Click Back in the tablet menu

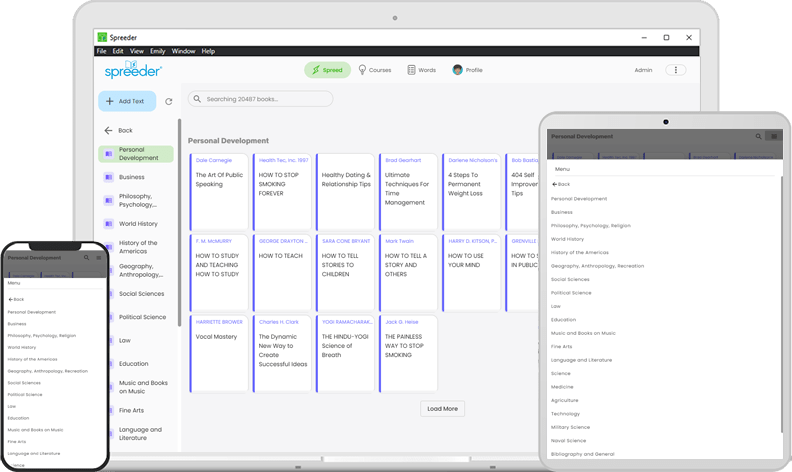pos(561,184)
